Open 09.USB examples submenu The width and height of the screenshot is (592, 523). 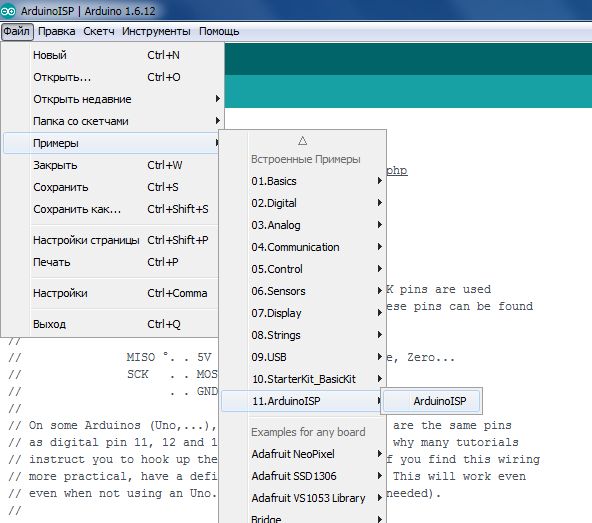coord(303,357)
